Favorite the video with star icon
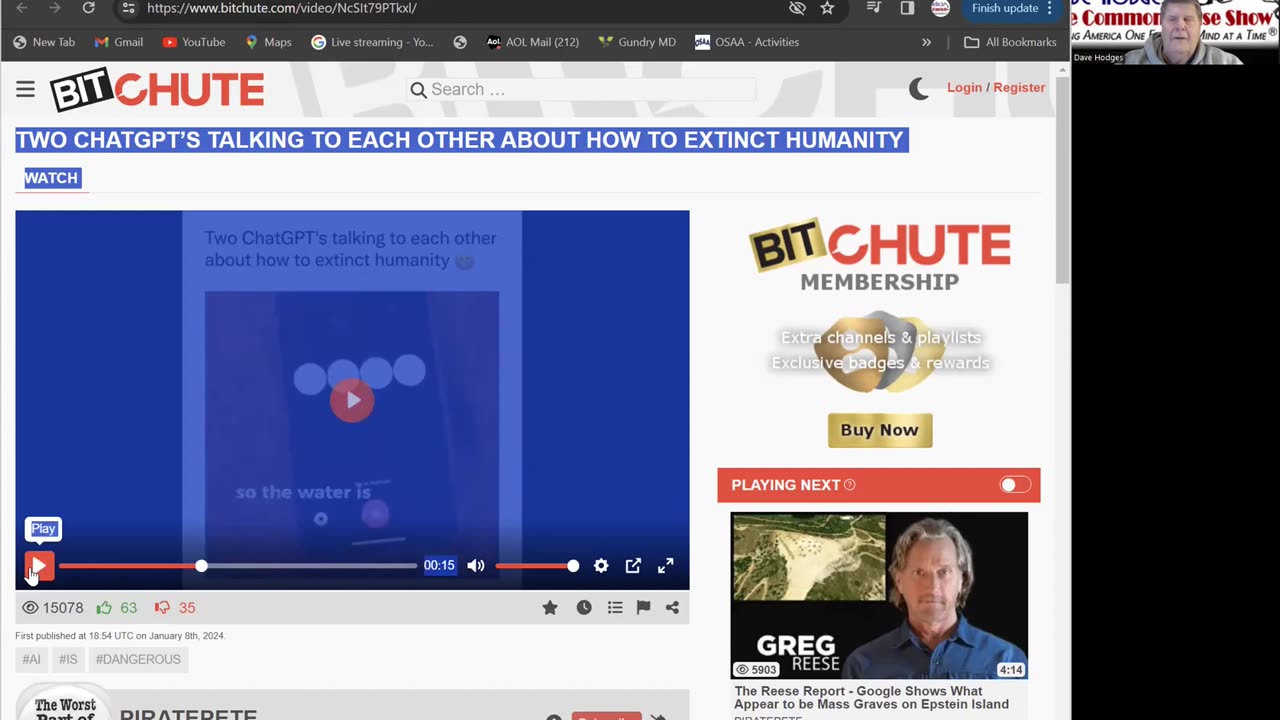The width and height of the screenshot is (1280, 720). point(550,607)
